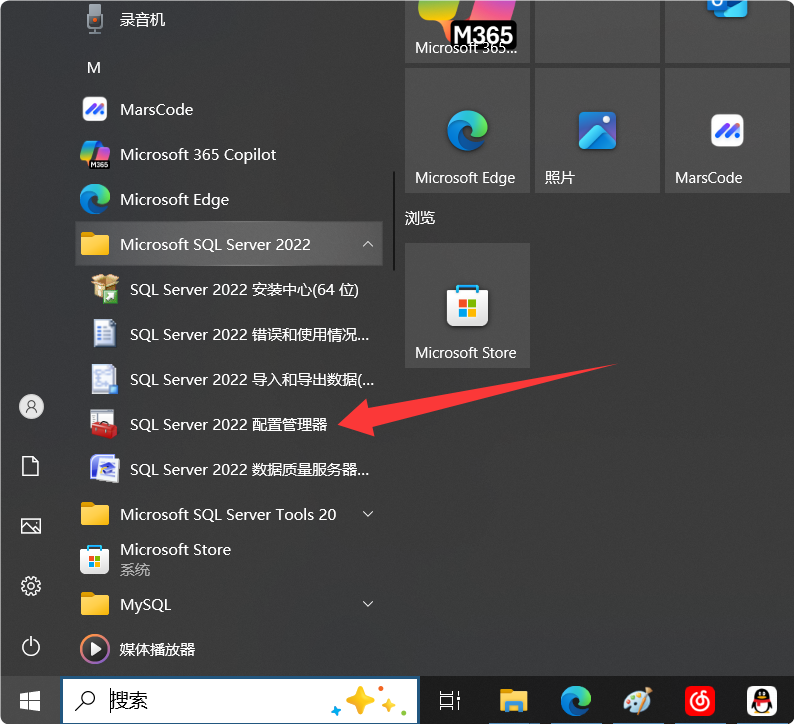Open the Microsoft Store pinned tile

tap(467, 305)
